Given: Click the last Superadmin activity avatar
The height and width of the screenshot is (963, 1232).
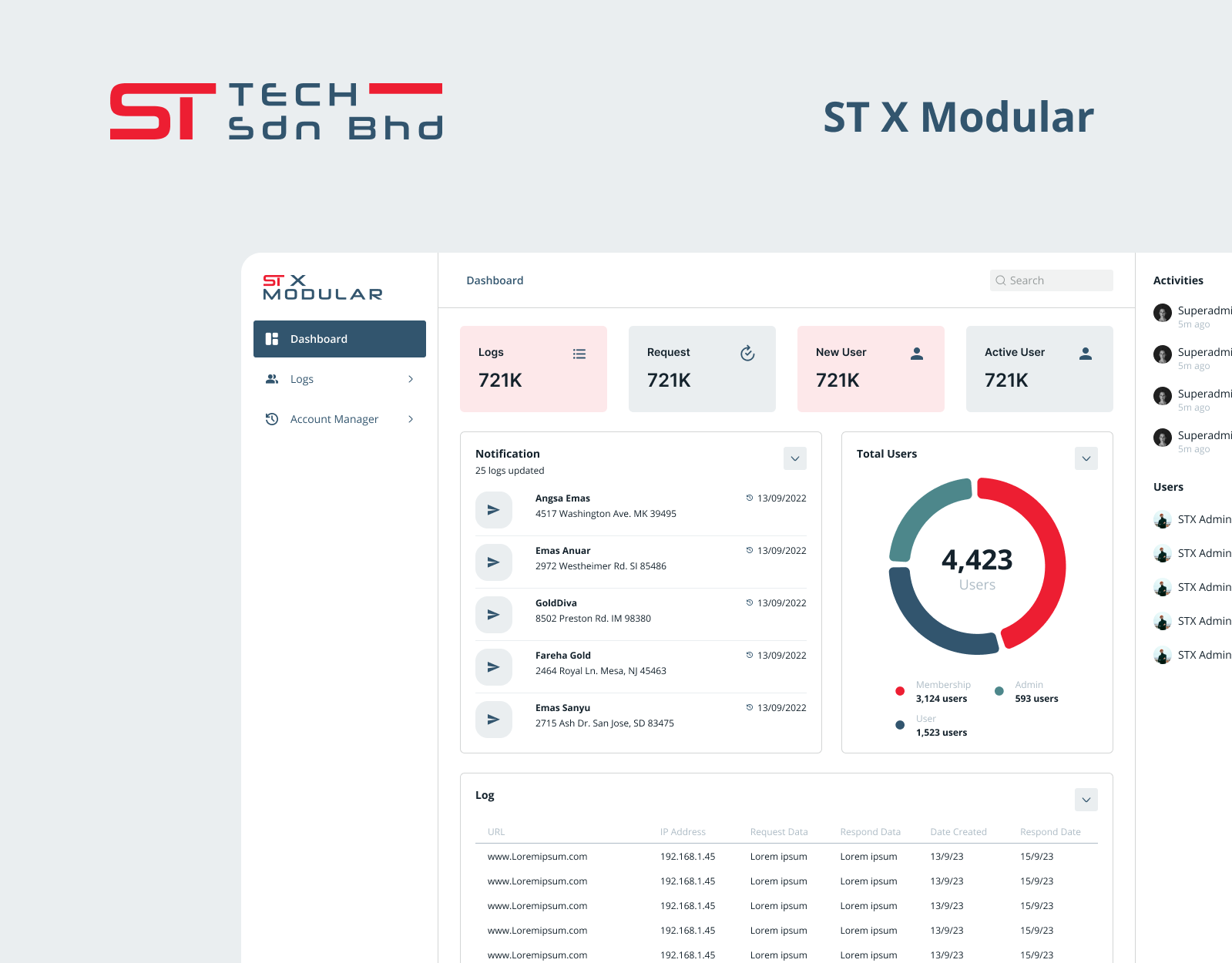Looking at the screenshot, I should click(1163, 438).
